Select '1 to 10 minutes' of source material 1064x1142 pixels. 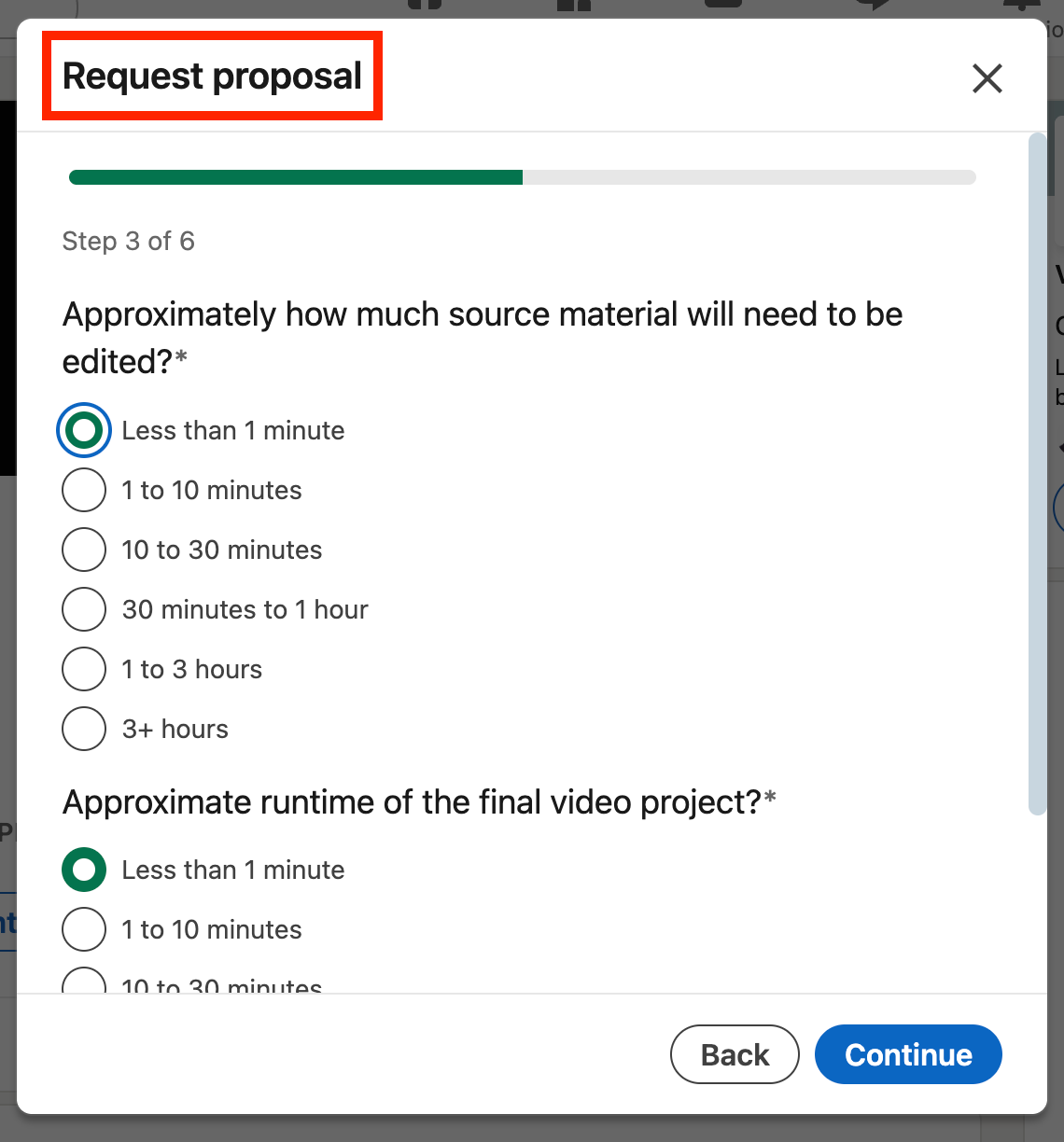pyautogui.click(x=84, y=490)
